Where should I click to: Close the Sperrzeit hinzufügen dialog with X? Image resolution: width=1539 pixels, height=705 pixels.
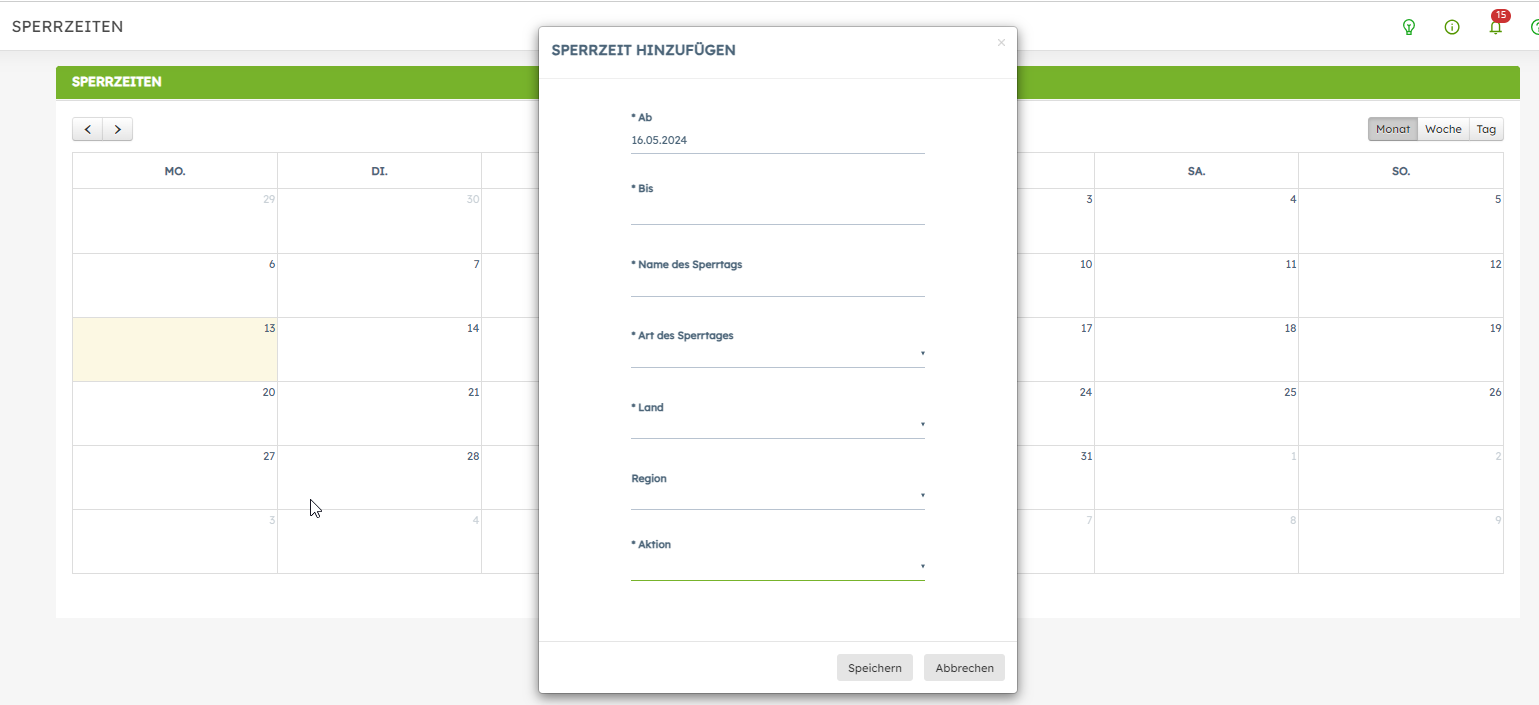tap(1001, 43)
